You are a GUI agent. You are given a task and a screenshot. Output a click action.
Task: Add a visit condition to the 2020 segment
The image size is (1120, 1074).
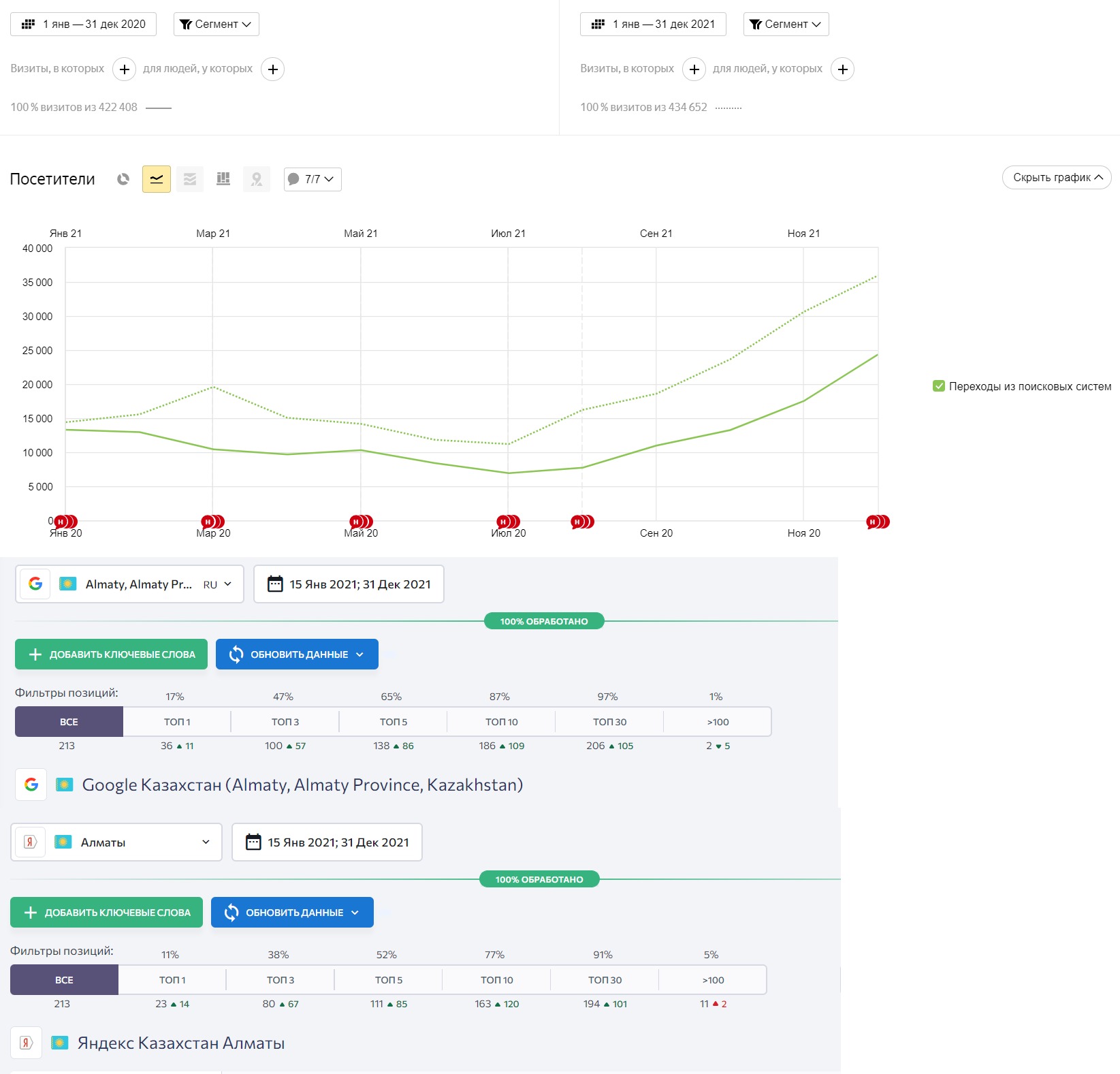tap(124, 69)
